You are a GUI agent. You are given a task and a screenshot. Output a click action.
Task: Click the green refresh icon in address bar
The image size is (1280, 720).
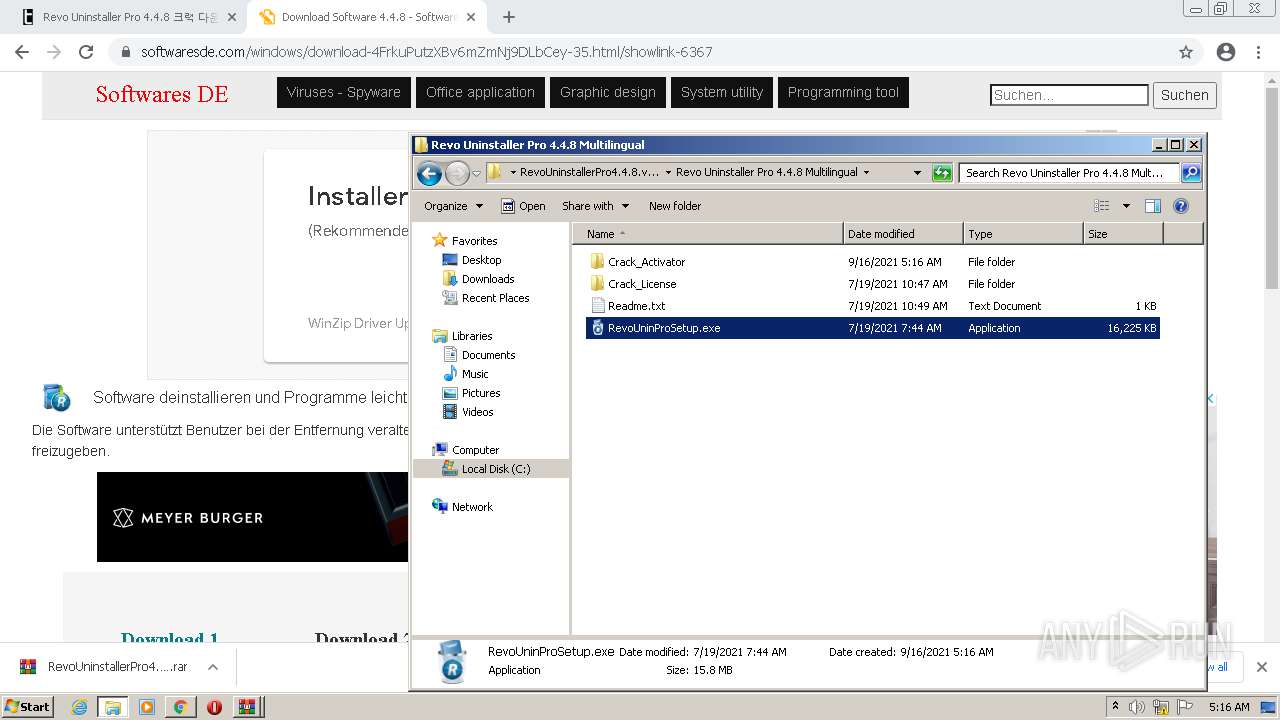(941, 173)
